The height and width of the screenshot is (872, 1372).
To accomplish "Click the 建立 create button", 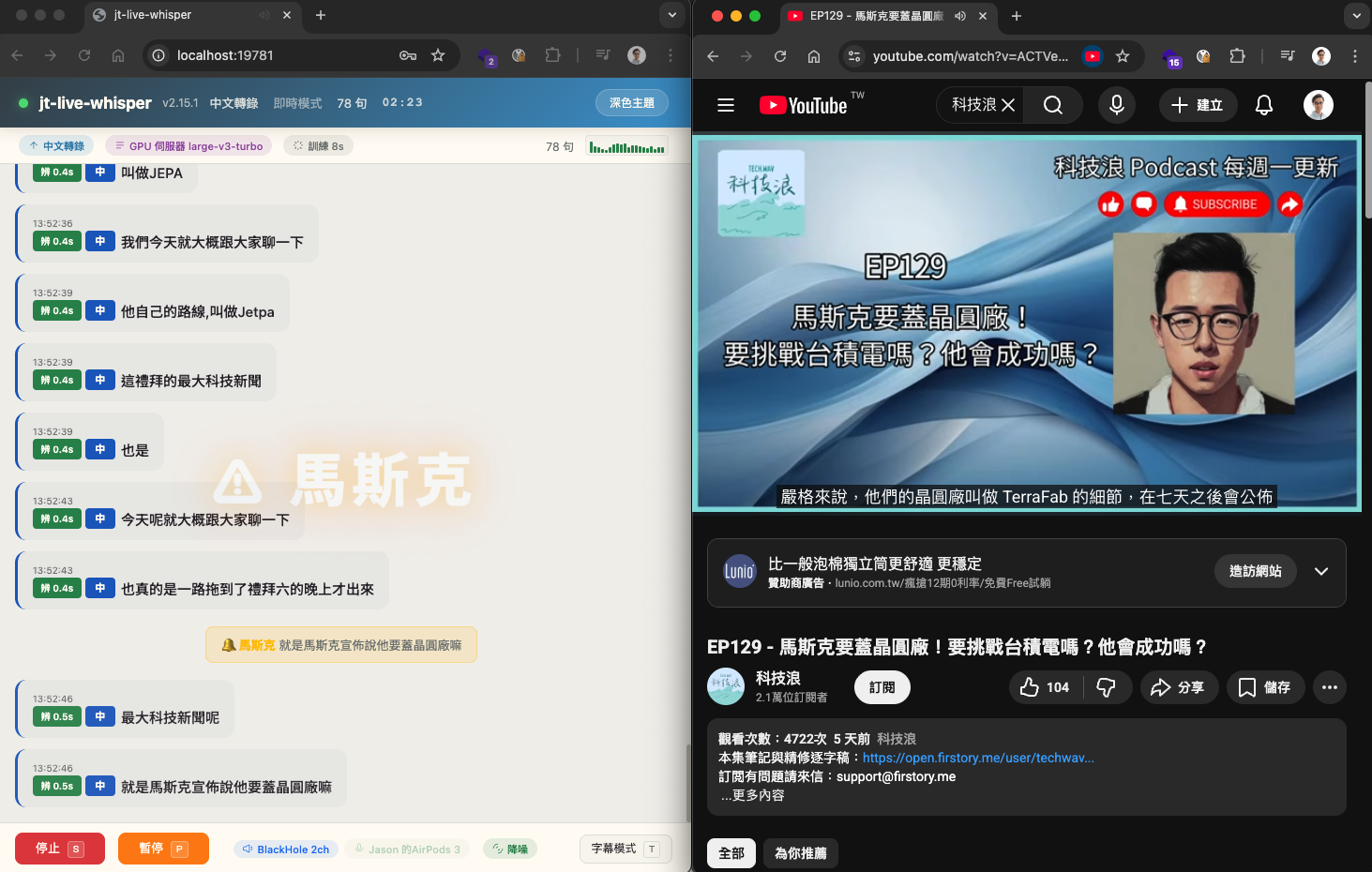I will tap(1198, 105).
